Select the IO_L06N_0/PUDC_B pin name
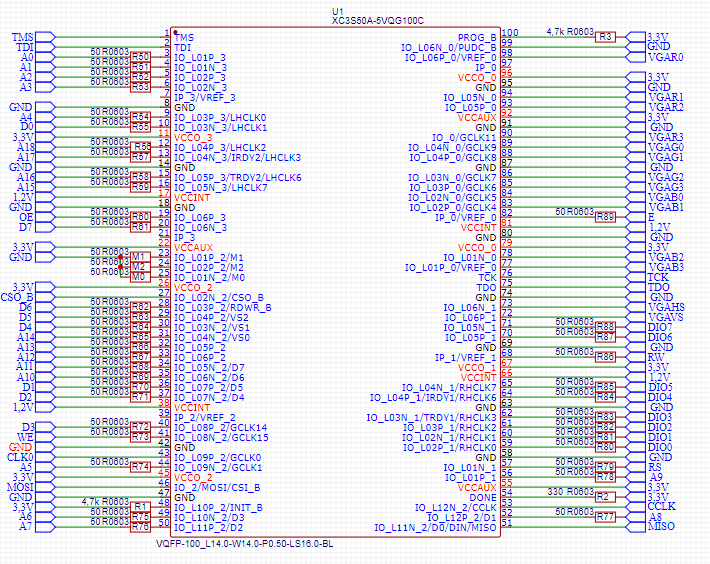Image resolution: width=710 pixels, height=564 pixels. (x=449, y=48)
